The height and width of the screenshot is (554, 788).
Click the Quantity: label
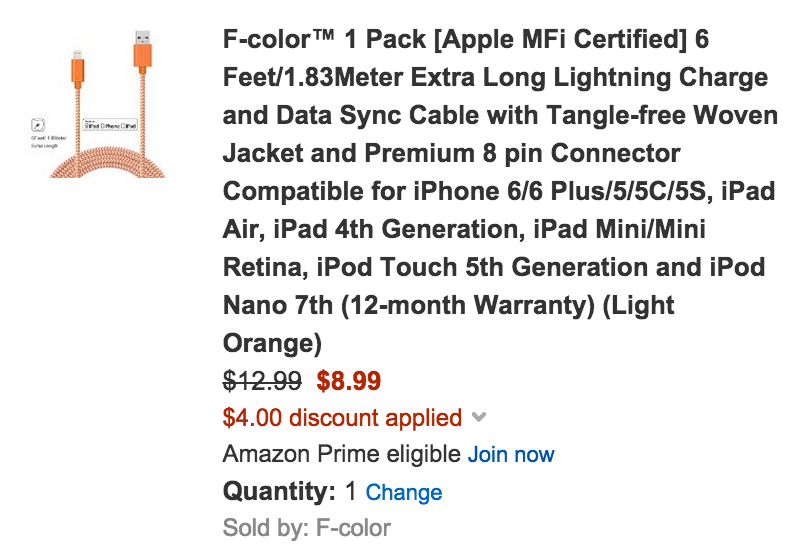(279, 492)
